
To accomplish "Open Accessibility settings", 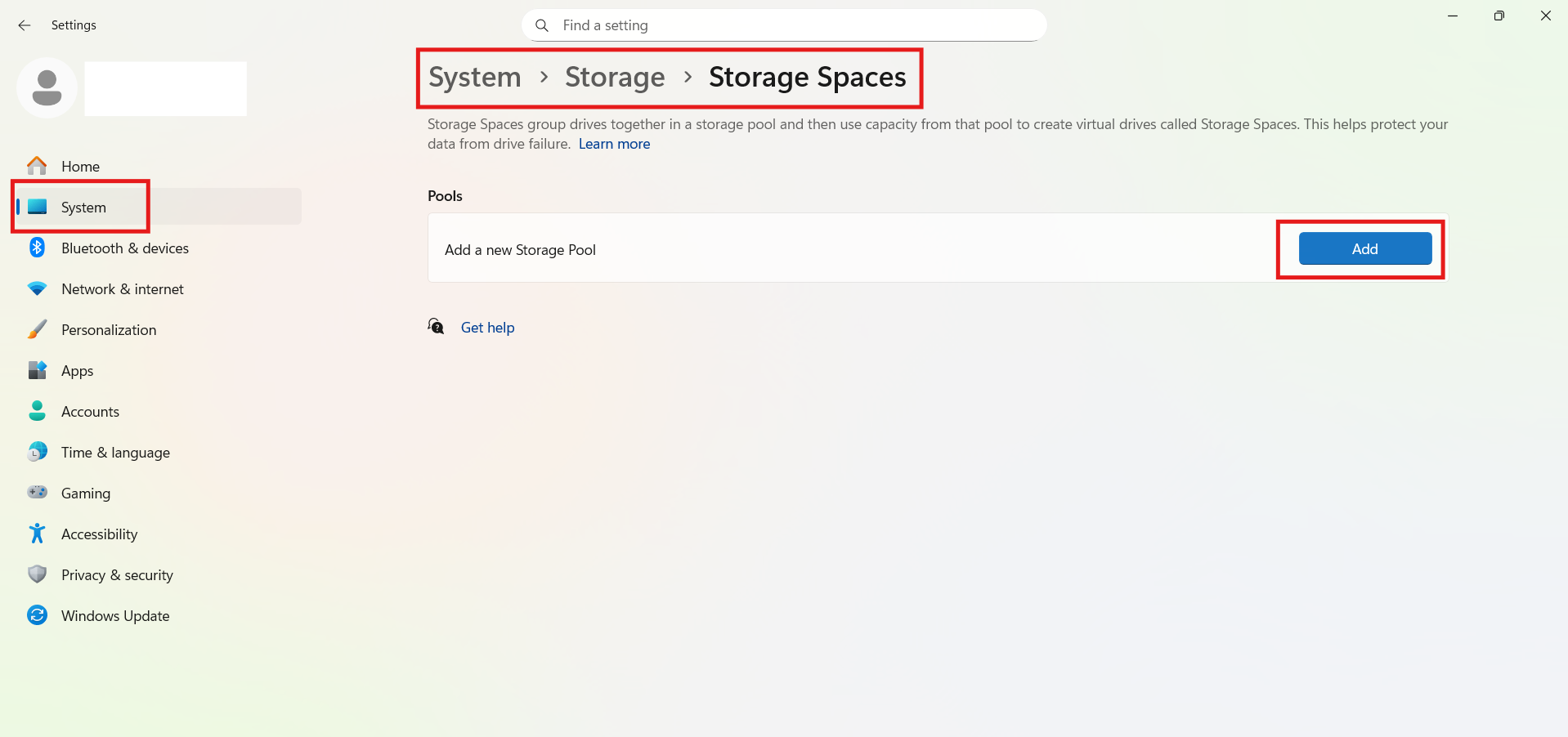I will [99, 534].
